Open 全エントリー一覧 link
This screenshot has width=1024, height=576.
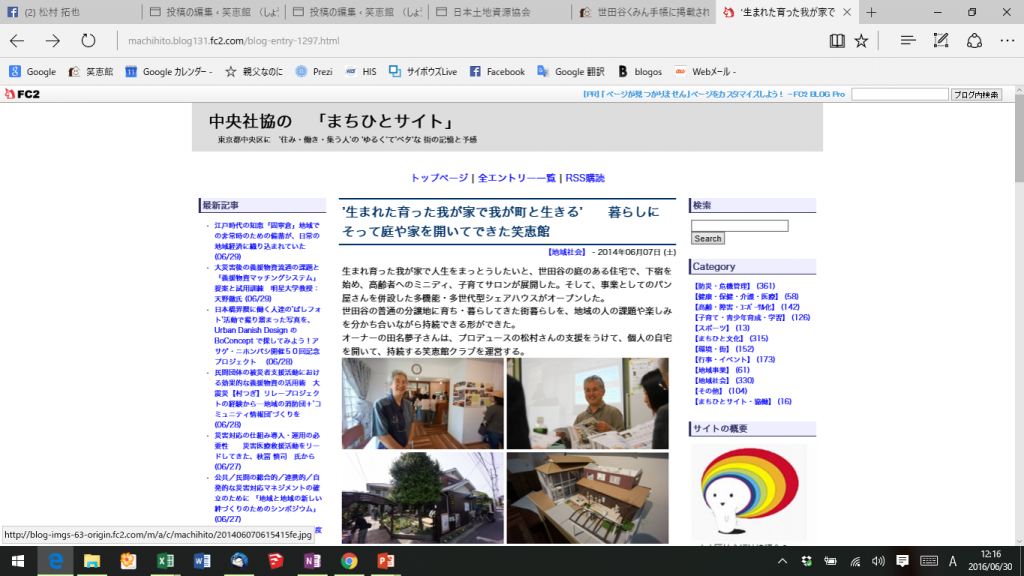point(517,178)
